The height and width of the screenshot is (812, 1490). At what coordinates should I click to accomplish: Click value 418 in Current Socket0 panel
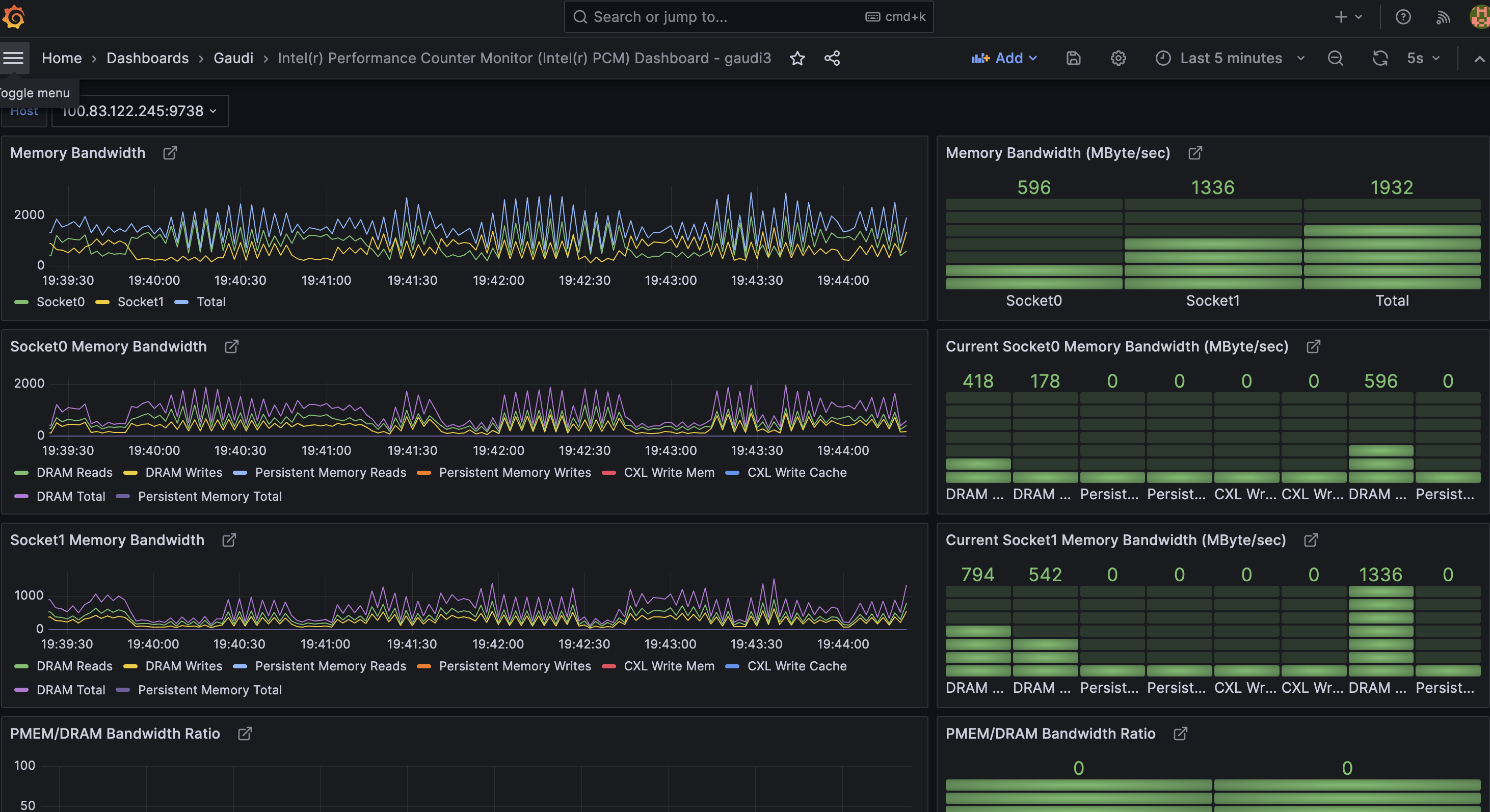977,381
